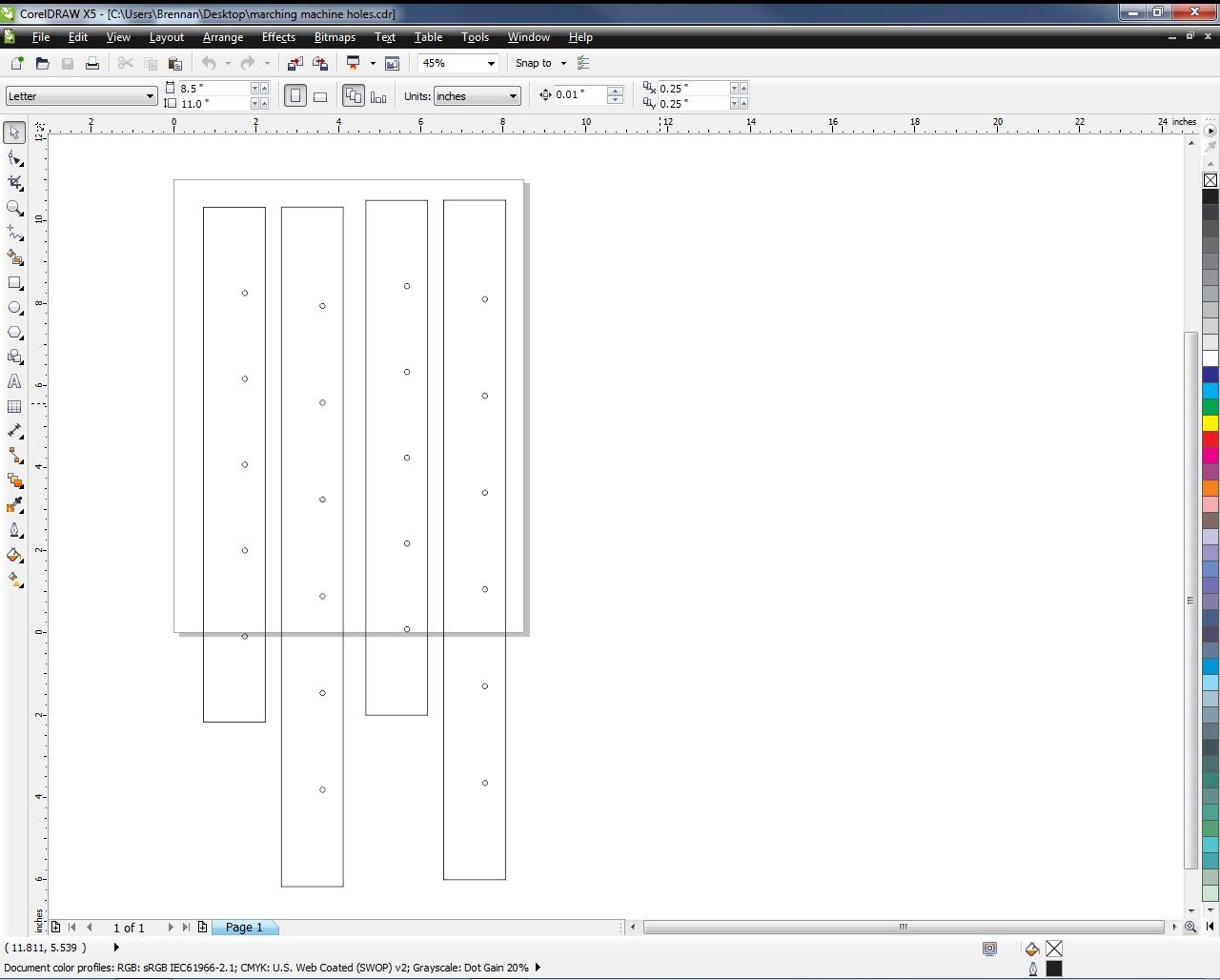Image resolution: width=1220 pixels, height=980 pixels.
Task: Open the Options dialog icon
Action: click(x=584, y=63)
